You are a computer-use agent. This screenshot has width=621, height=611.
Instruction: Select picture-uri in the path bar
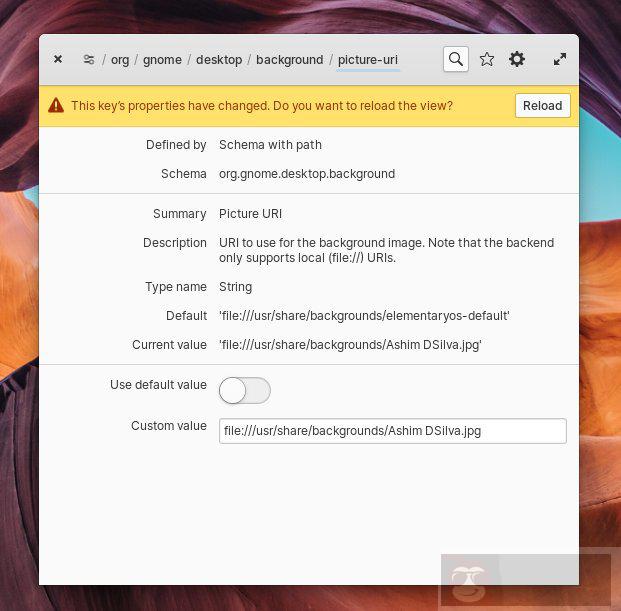tap(368, 60)
